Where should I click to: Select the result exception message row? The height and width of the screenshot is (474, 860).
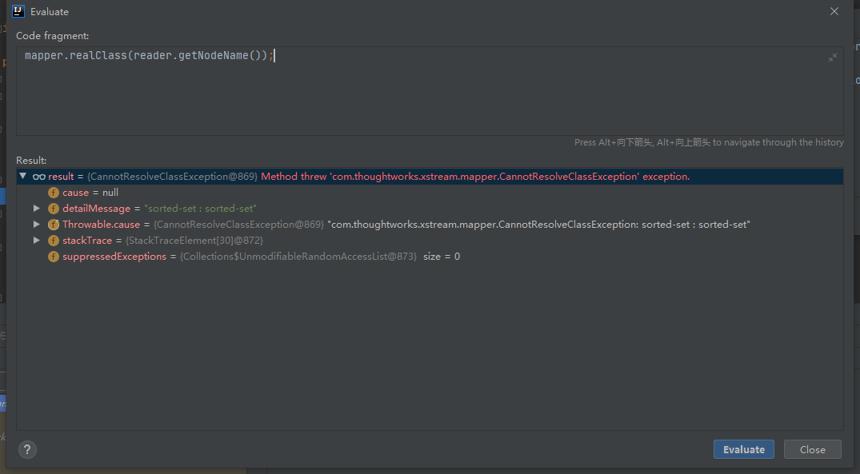(430, 177)
